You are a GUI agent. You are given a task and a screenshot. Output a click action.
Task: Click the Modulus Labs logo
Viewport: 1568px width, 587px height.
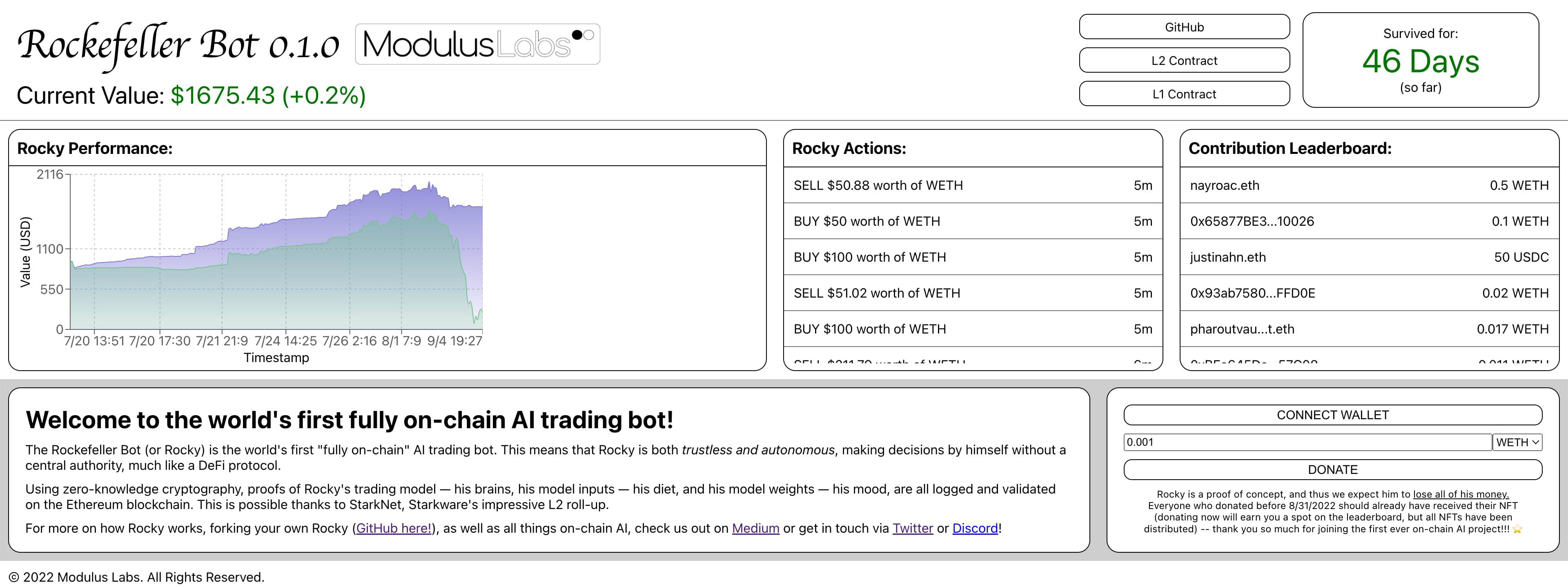click(x=477, y=44)
